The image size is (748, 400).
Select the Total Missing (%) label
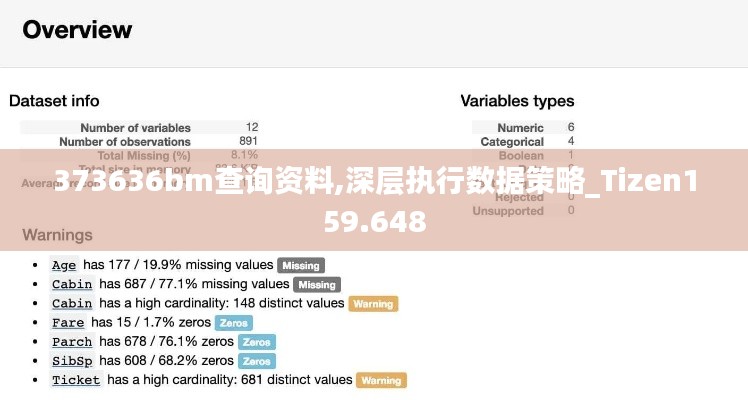tap(144, 155)
